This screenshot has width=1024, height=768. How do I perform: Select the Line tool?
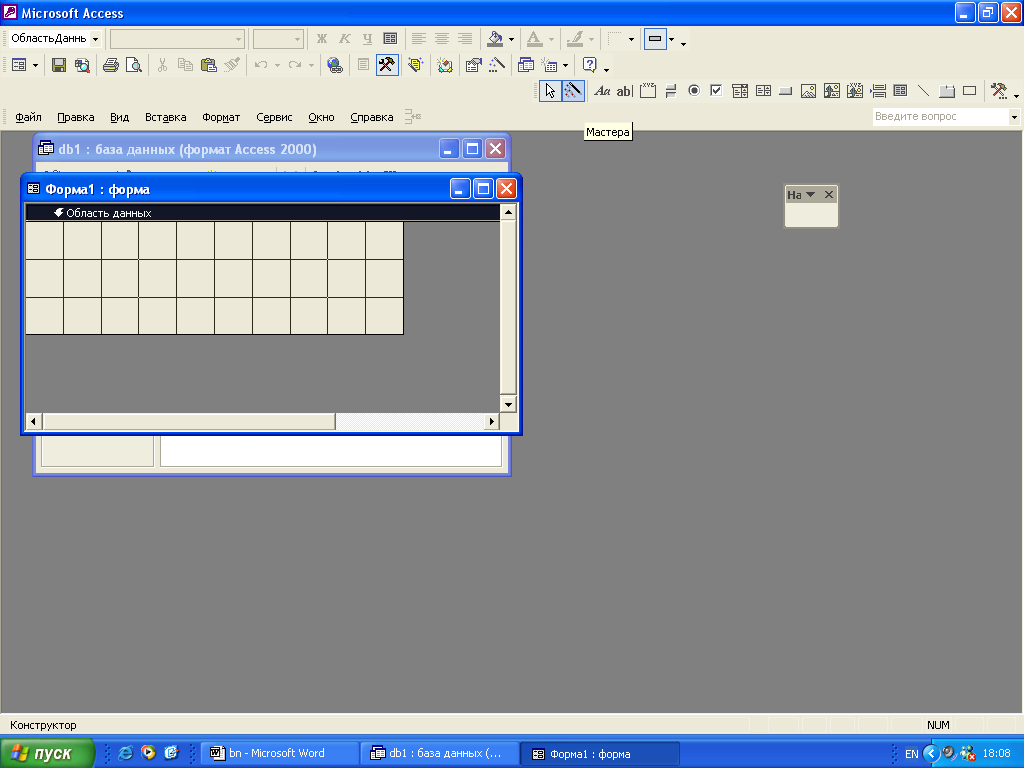tap(923, 91)
